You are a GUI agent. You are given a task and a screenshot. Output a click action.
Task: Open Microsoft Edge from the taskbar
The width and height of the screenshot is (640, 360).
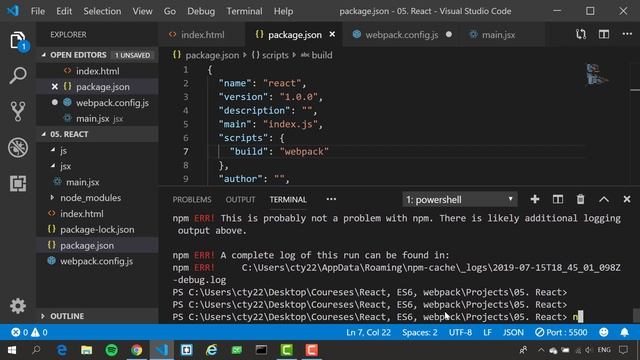[62, 350]
